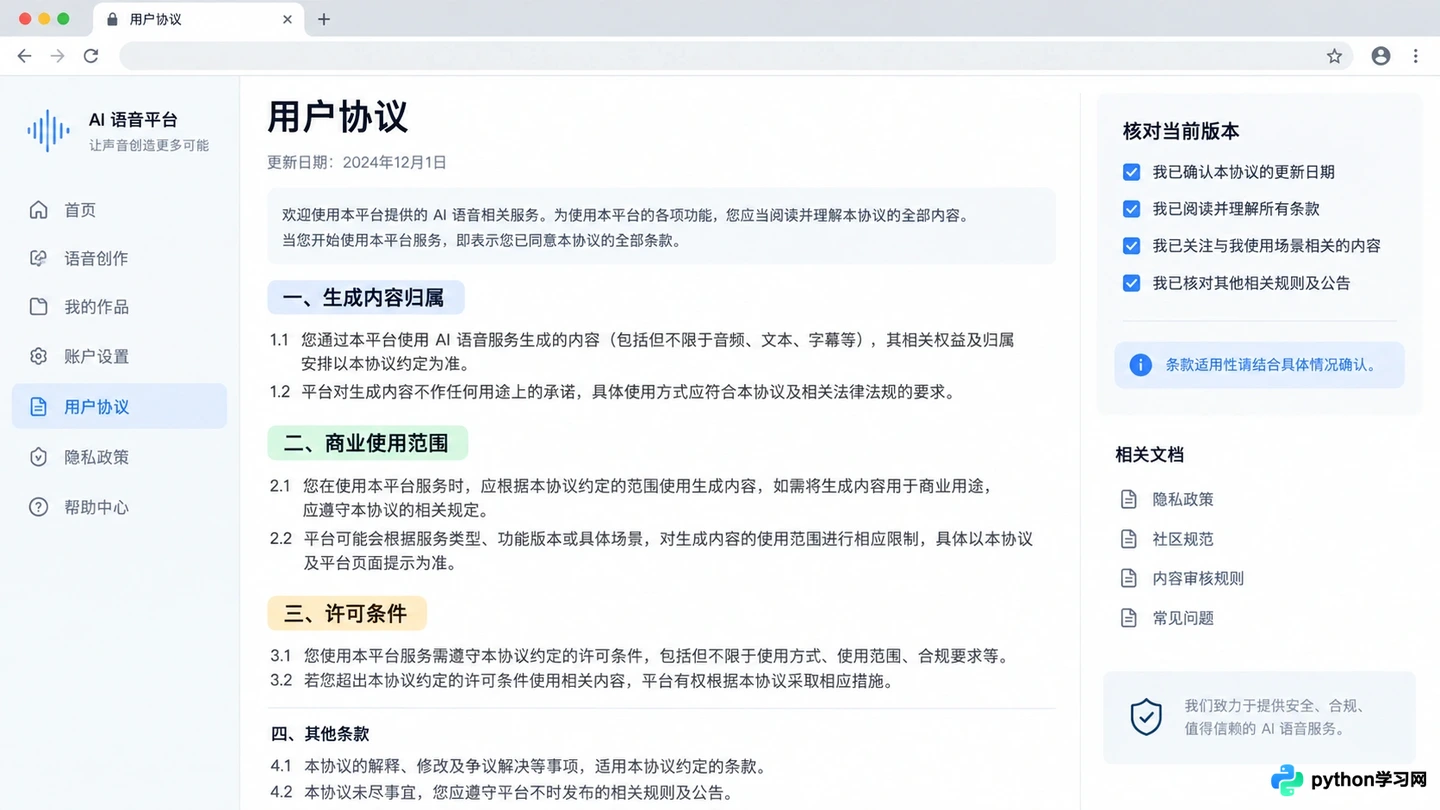Open the 常见问题 related document link
This screenshot has width=1440, height=810.
coord(1183,618)
